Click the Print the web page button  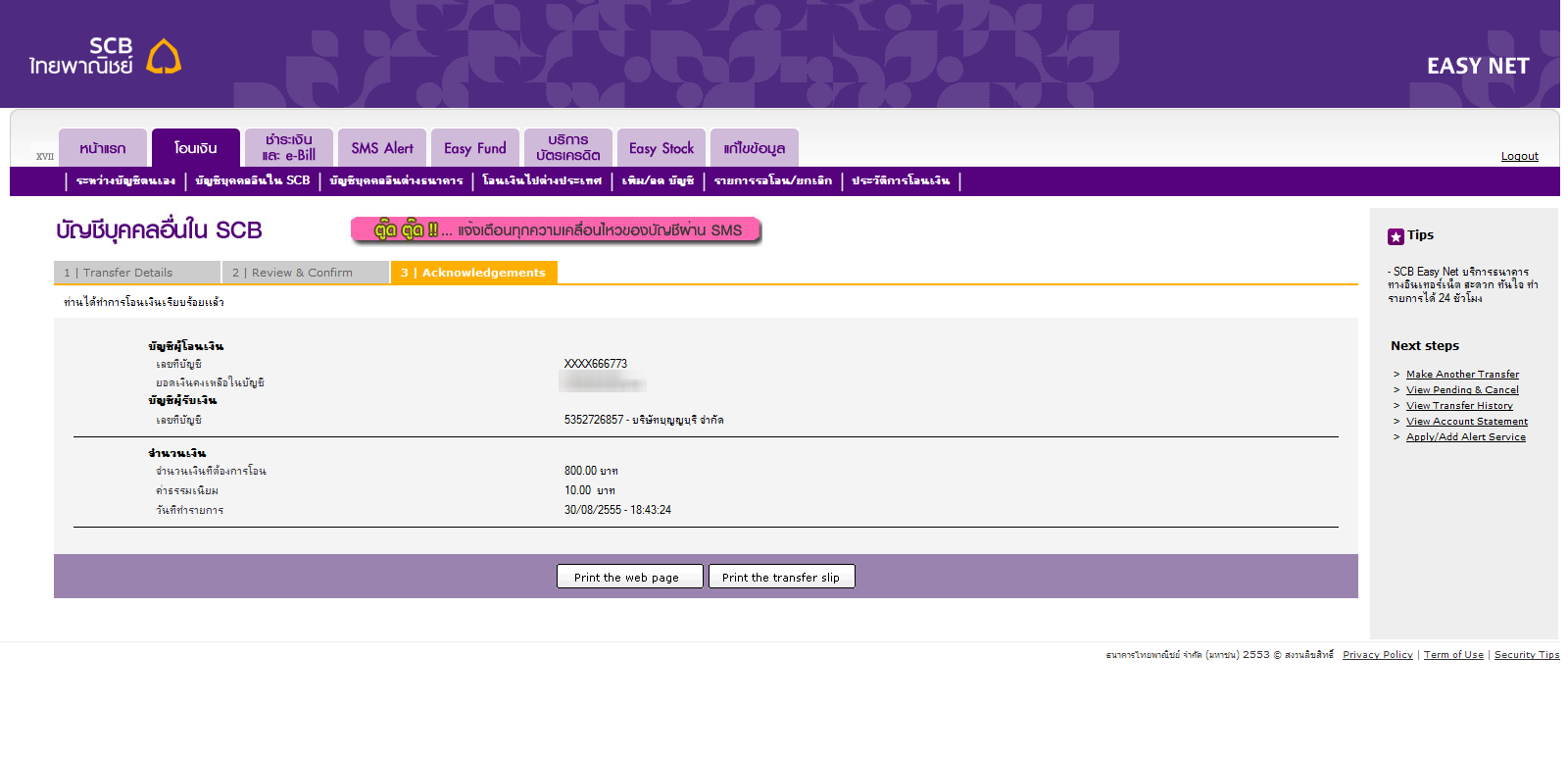pyautogui.click(x=630, y=577)
